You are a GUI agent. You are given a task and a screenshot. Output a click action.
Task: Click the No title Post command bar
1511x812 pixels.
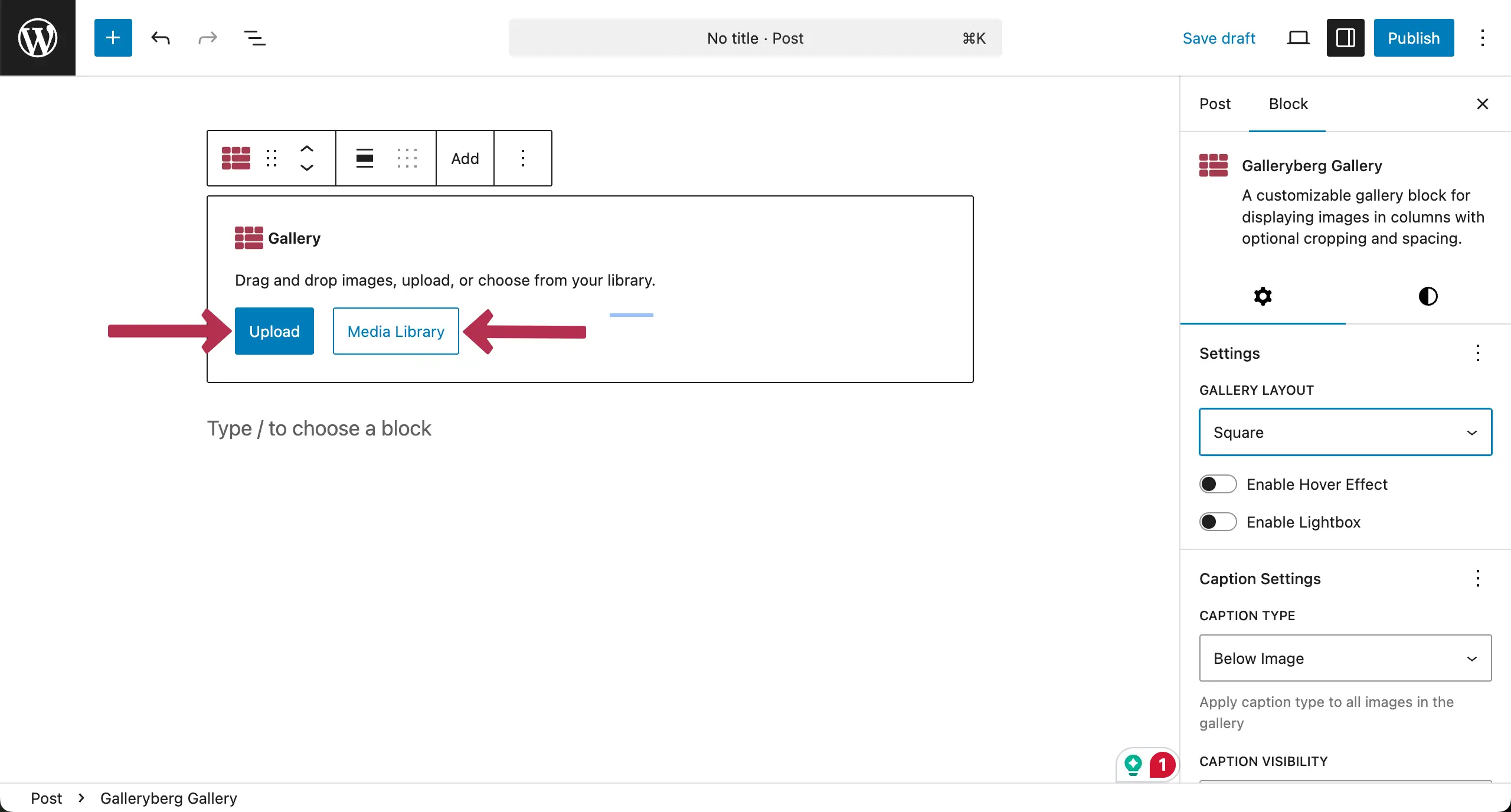(755, 38)
